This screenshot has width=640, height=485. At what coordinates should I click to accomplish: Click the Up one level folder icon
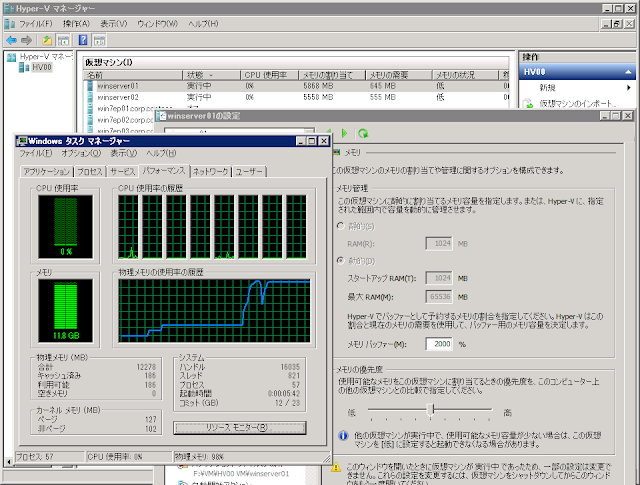[x=47, y=40]
